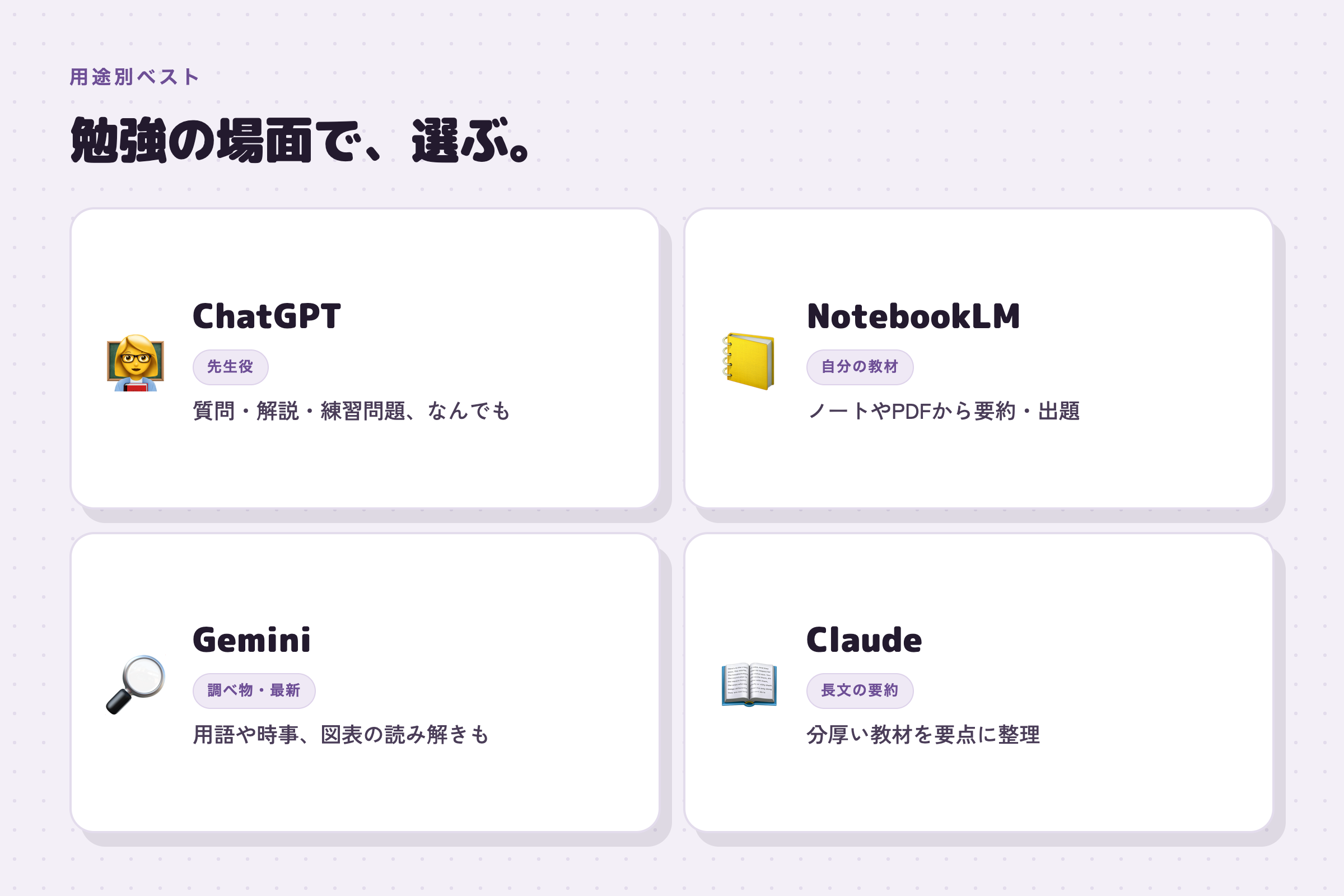Click the teacher emoji icon beside ChatGPT
1344x896 pixels.
tap(136, 363)
